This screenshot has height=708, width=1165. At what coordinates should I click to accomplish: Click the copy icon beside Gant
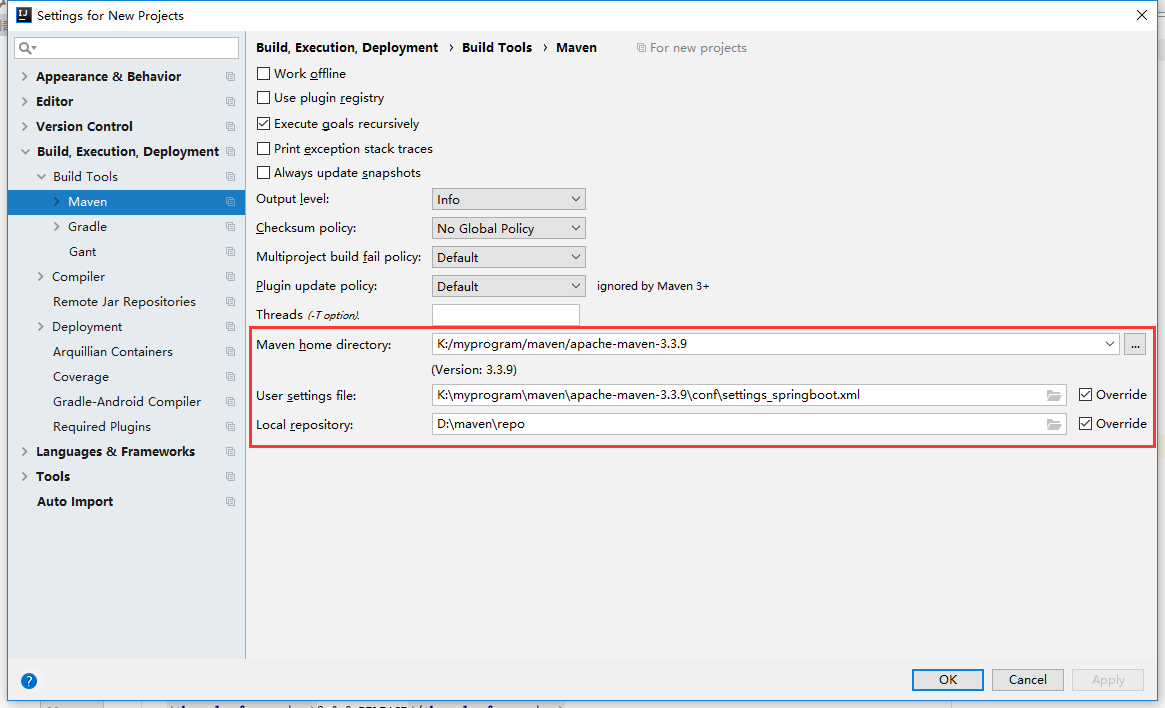click(x=230, y=252)
